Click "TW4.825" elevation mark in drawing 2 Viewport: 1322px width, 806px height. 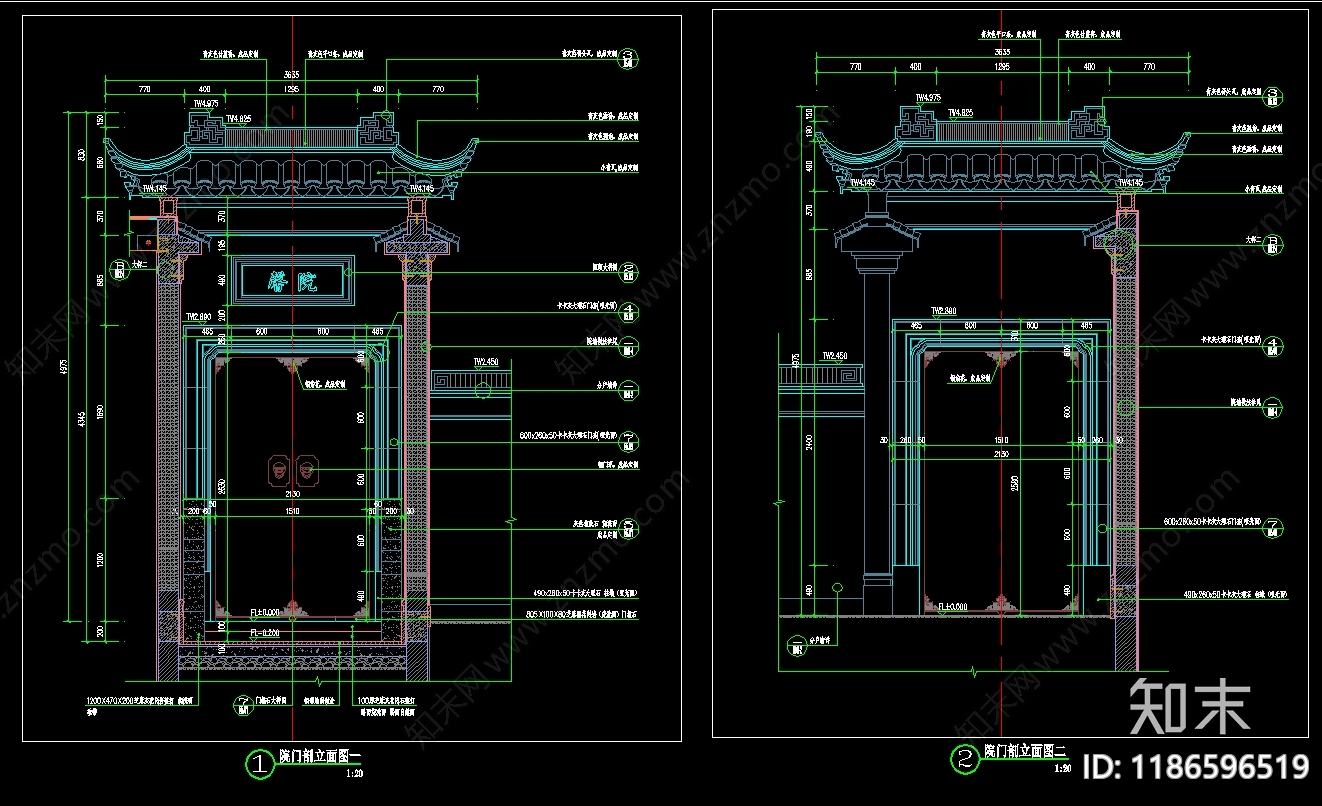[x=961, y=112]
